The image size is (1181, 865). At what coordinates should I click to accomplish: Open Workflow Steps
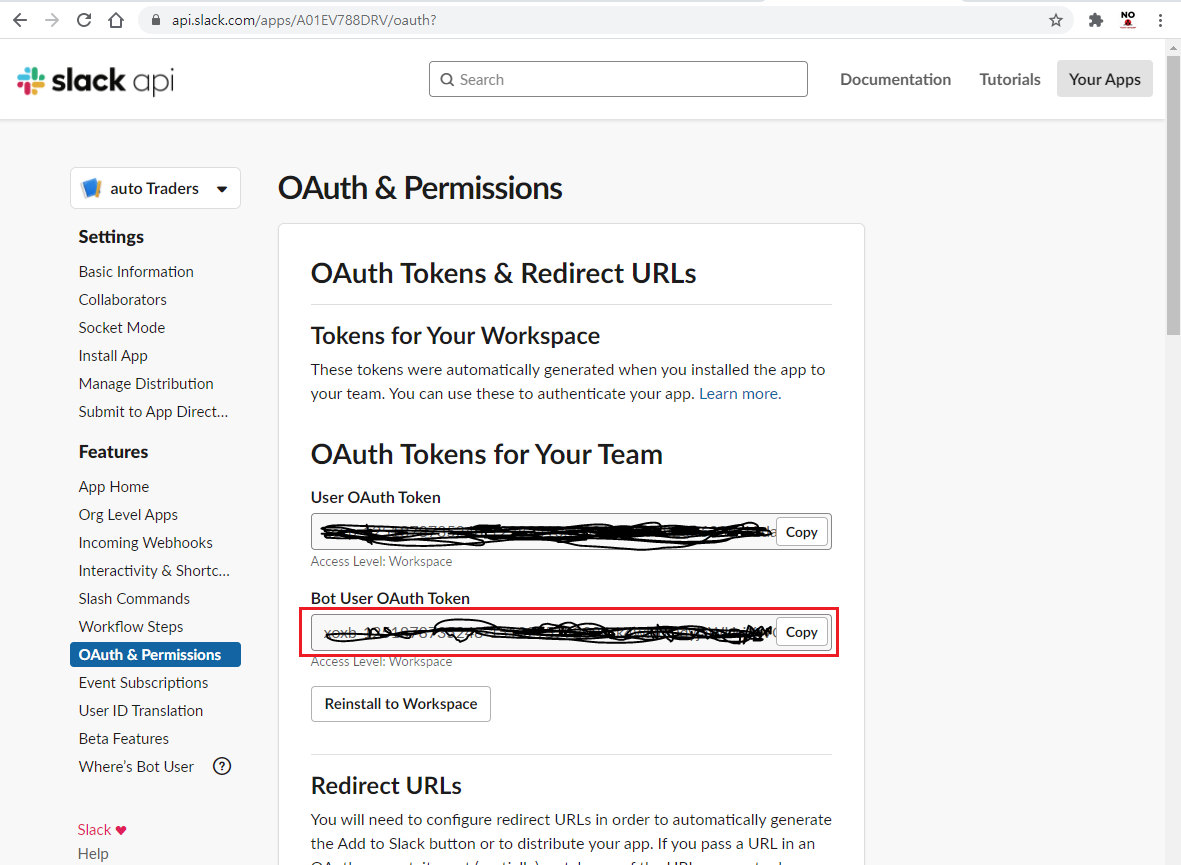[x=131, y=626]
